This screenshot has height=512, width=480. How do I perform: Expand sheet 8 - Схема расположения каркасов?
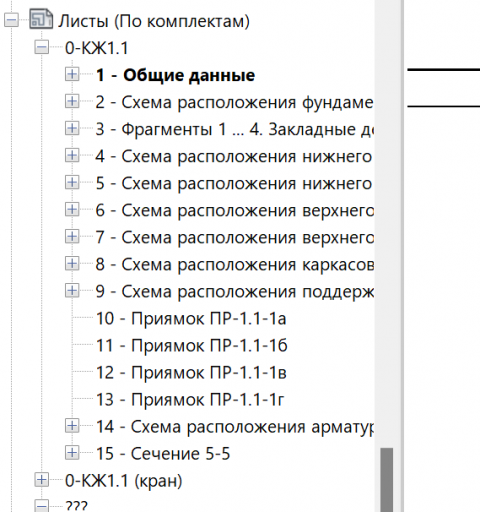click(72, 264)
